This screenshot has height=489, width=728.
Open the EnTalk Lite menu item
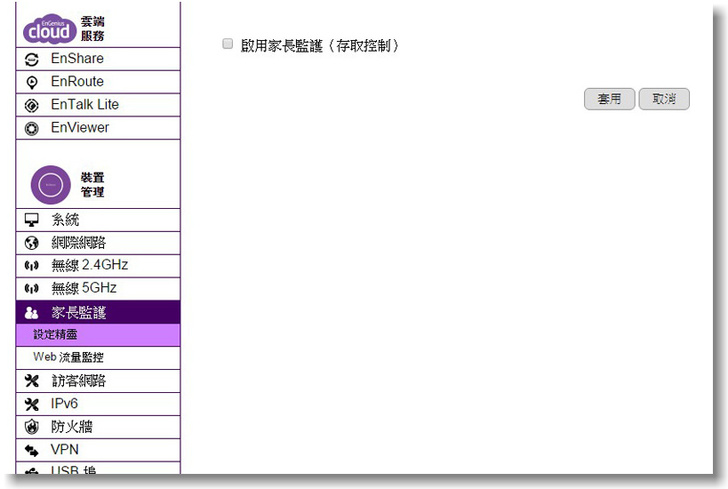[x=98, y=105]
